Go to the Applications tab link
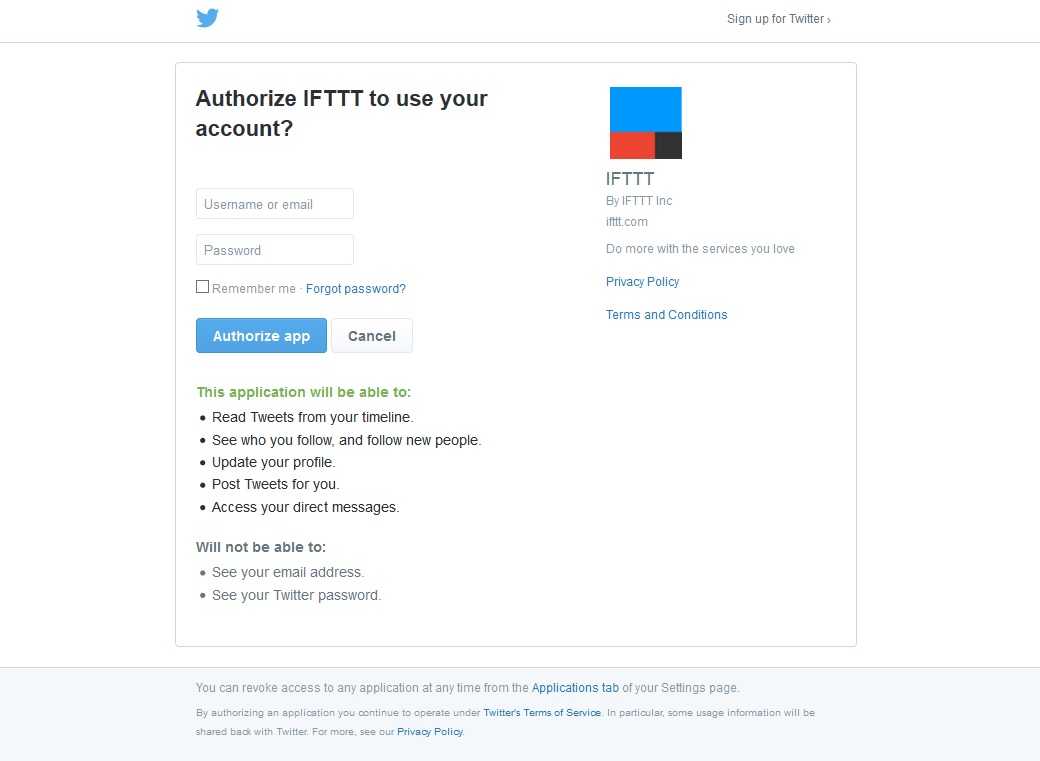Viewport: 1040px width, 761px height. [x=575, y=687]
